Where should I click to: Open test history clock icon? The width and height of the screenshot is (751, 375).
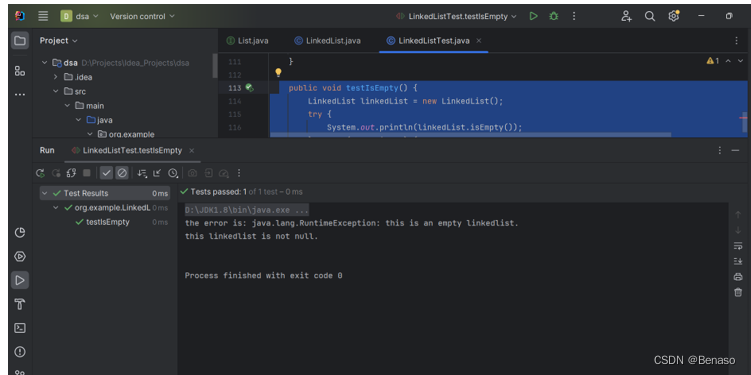point(173,173)
